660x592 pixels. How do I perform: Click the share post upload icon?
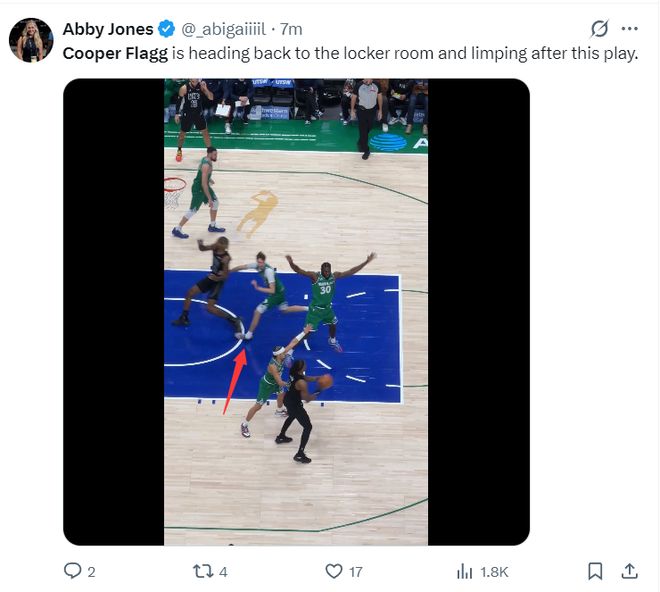click(630, 571)
